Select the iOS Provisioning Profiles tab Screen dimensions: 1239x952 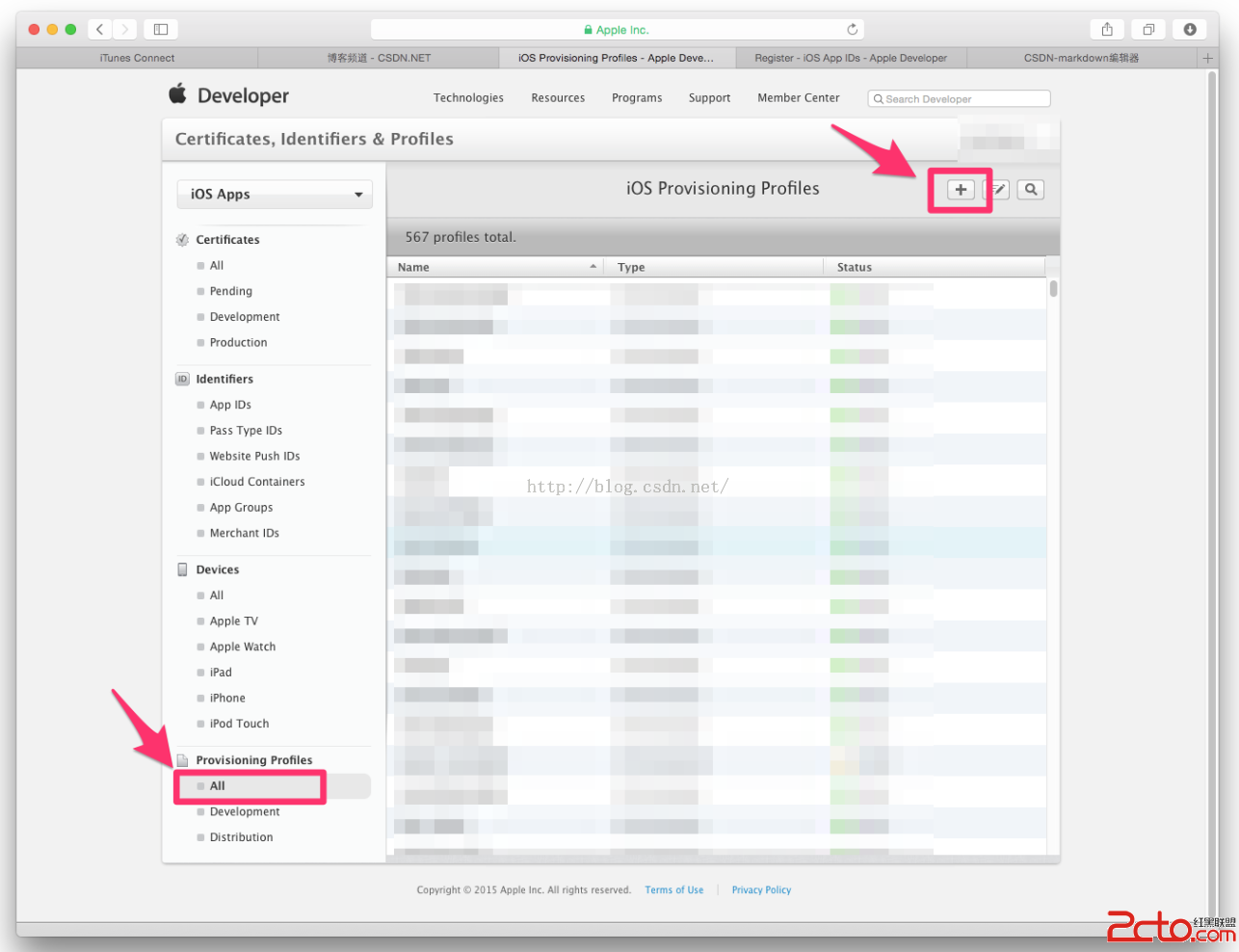(x=617, y=58)
